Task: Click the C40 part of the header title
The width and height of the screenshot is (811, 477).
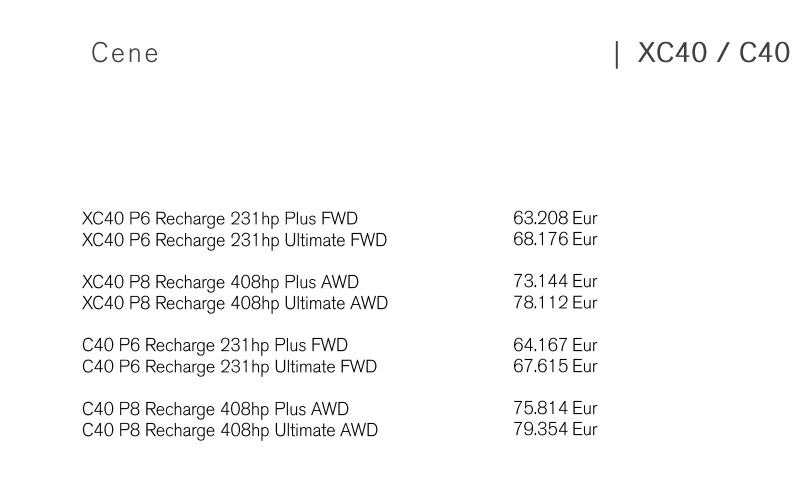Action: pyautogui.click(x=764, y=53)
